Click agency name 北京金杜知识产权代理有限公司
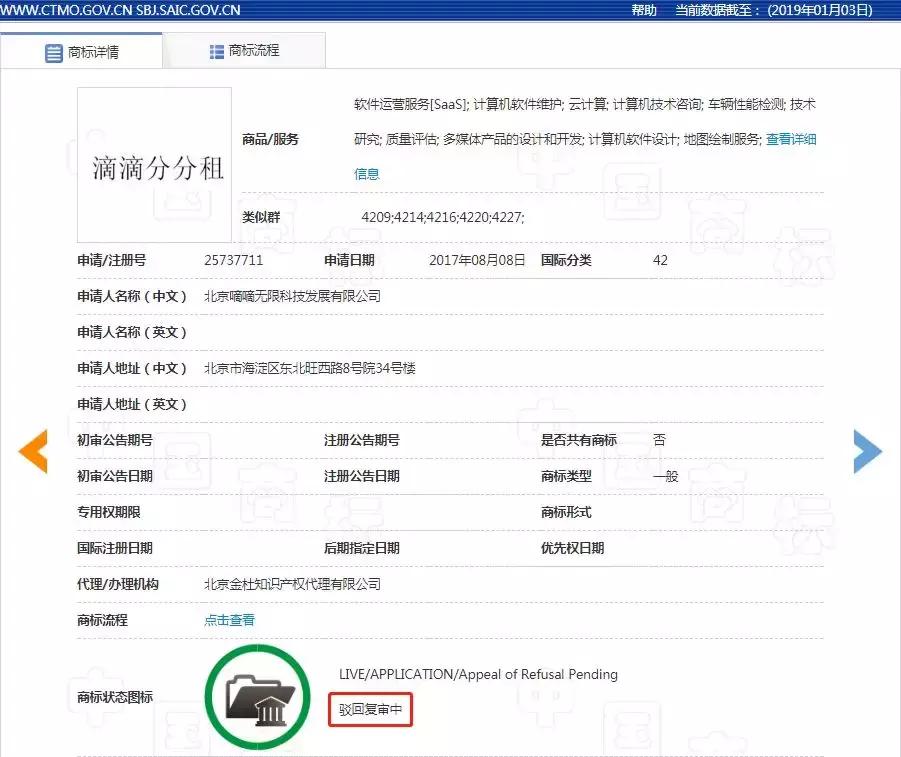This screenshot has height=757, width=901. pyautogui.click(x=292, y=583)
